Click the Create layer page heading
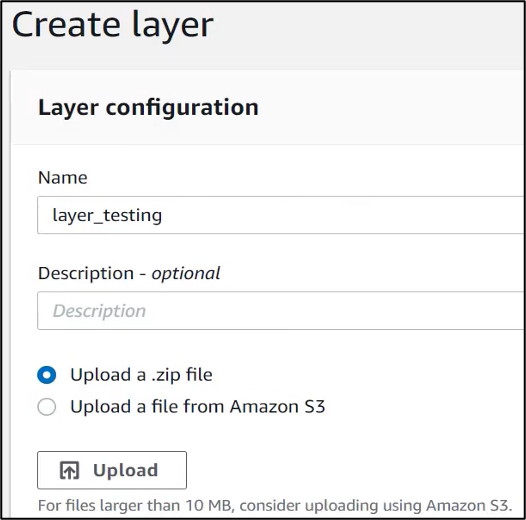 tap(113, 25)
